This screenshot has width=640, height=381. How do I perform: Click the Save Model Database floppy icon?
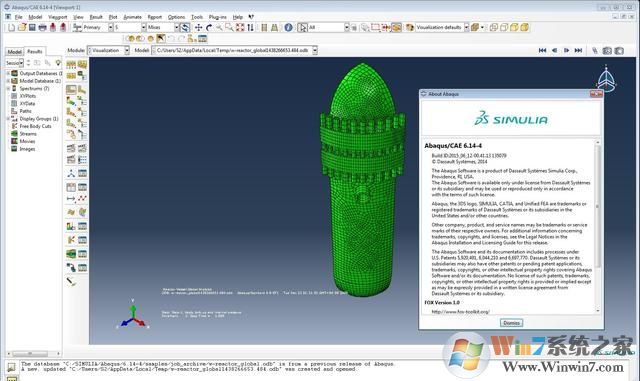32,27
